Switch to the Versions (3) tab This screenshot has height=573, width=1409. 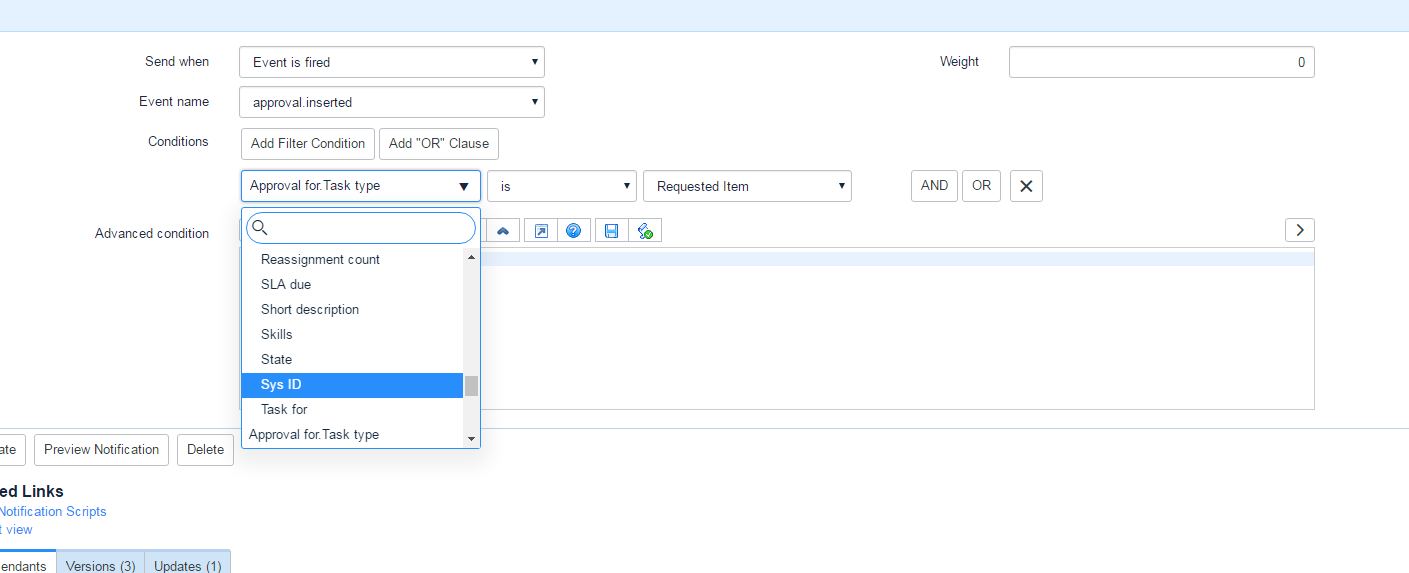[x=100, y=565]
